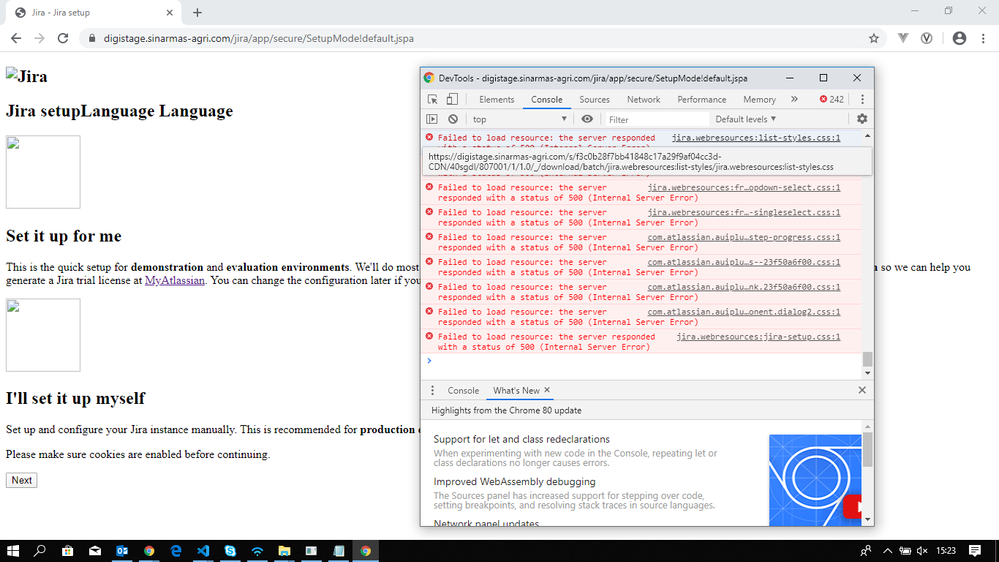Open the auiplu…onent.dialog2.css:1 source link

click(744, 312)
